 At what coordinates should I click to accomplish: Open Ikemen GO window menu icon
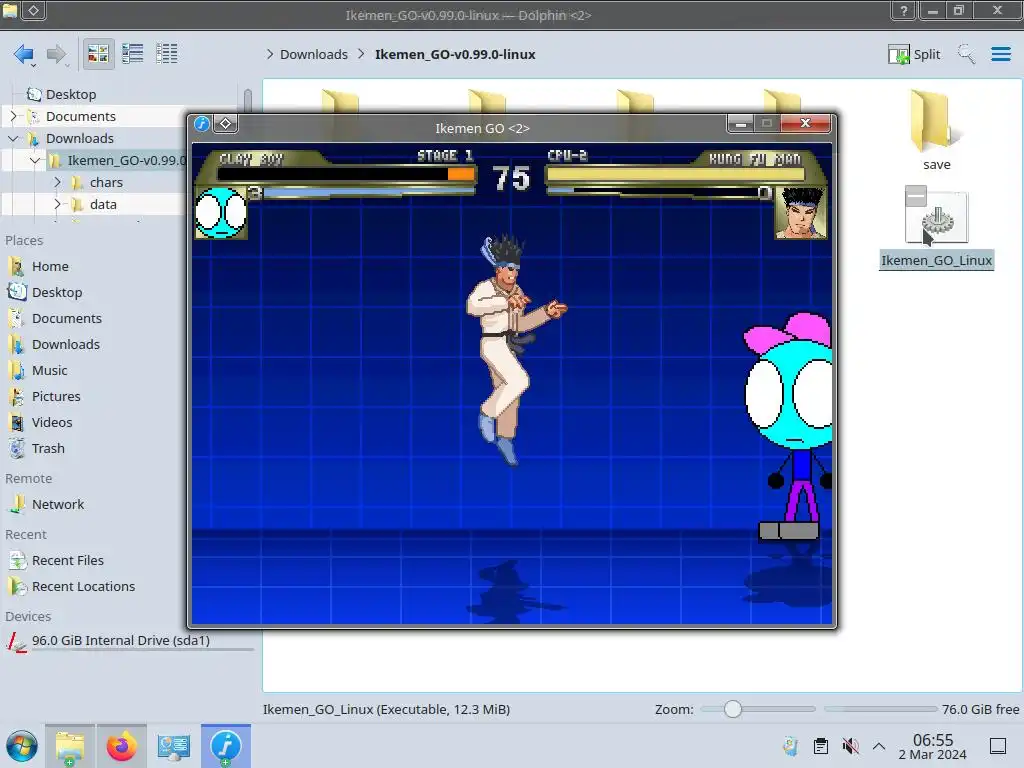(x=202, y=123)
